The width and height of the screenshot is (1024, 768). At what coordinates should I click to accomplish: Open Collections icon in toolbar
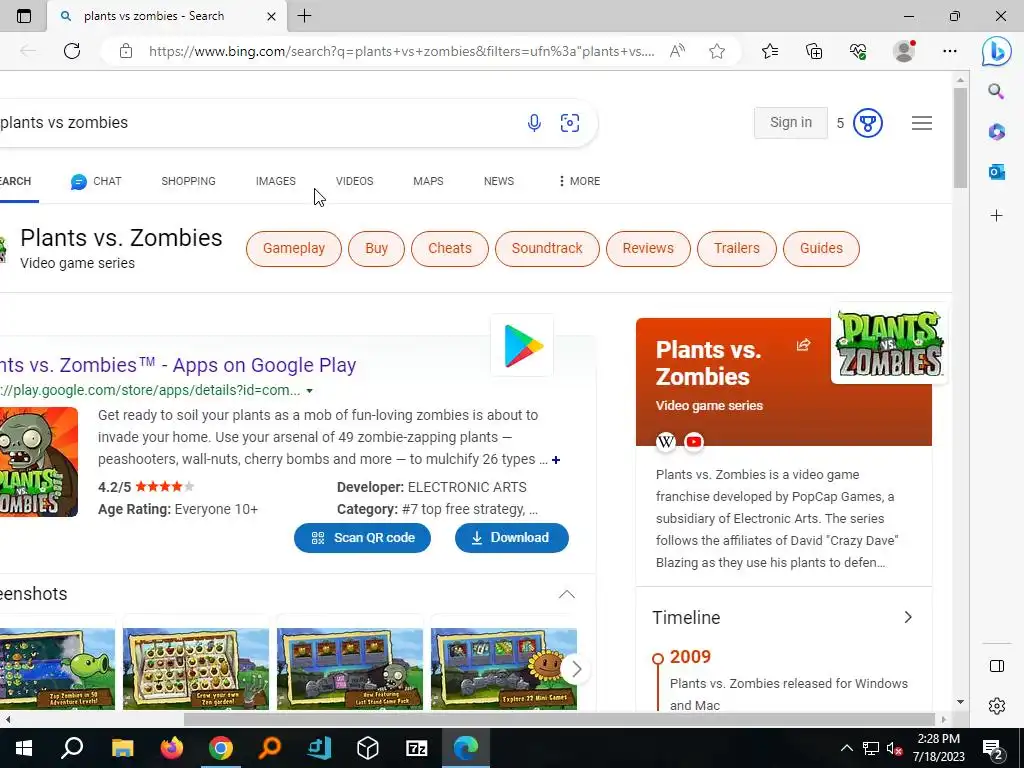(814, 51)
